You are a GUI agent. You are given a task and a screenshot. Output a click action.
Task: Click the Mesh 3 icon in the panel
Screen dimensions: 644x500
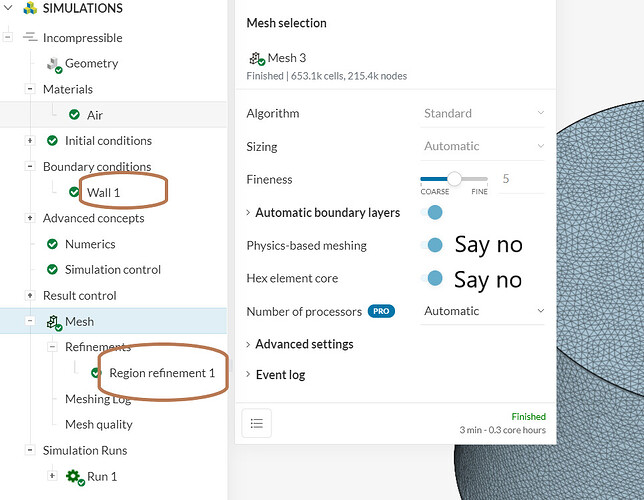pyautogui.click(x=256, y=58)
